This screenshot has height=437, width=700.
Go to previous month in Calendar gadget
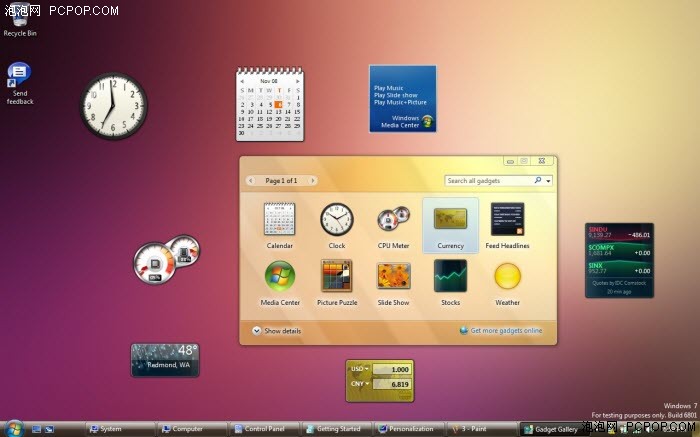(x=242, y=81)
